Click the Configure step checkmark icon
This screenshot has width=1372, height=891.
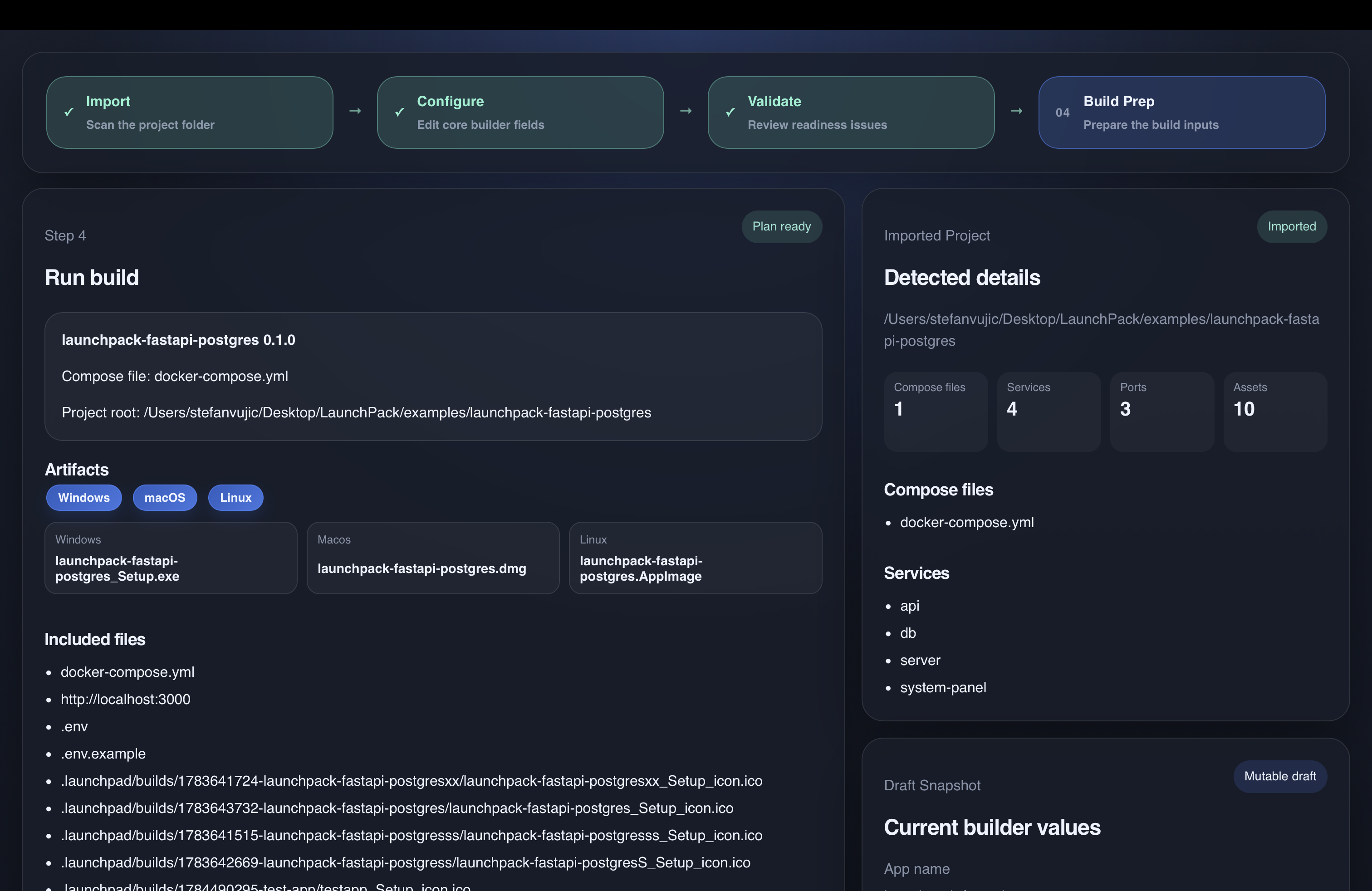(400, 112)
